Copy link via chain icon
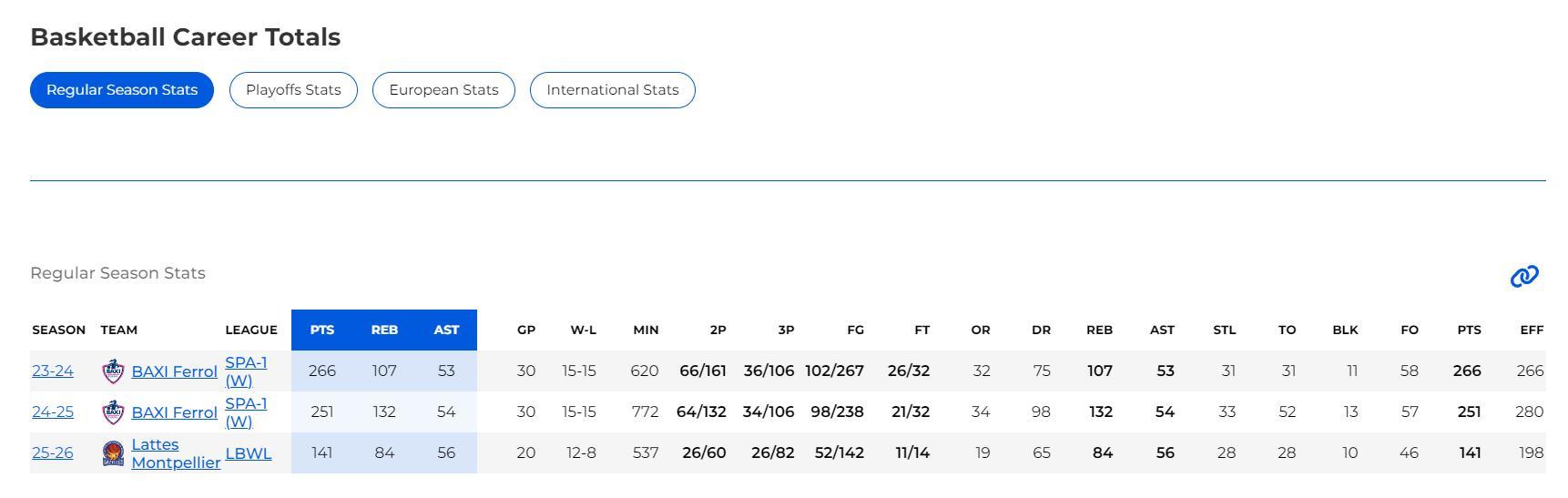Viewport: 1568px width, 498px height. point(1524,276)
